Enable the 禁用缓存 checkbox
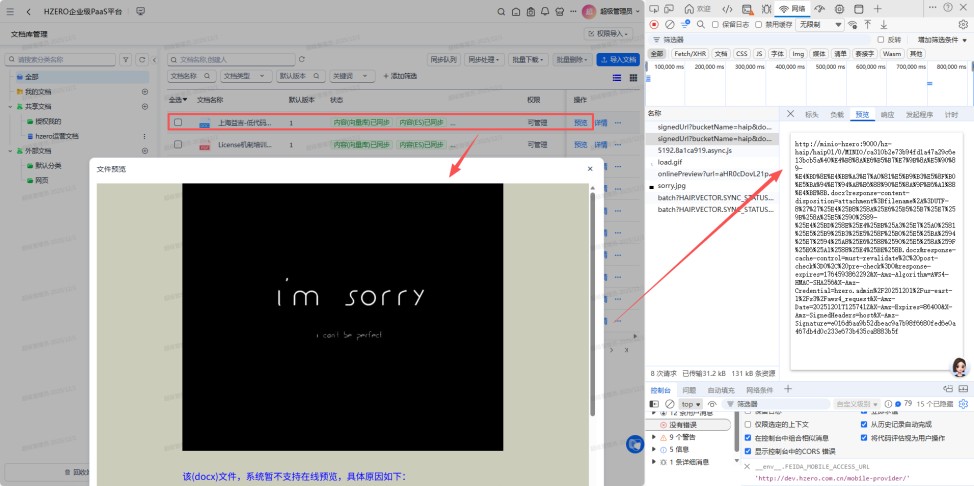This screenshot has width=974, height=486. coord(758,24)
